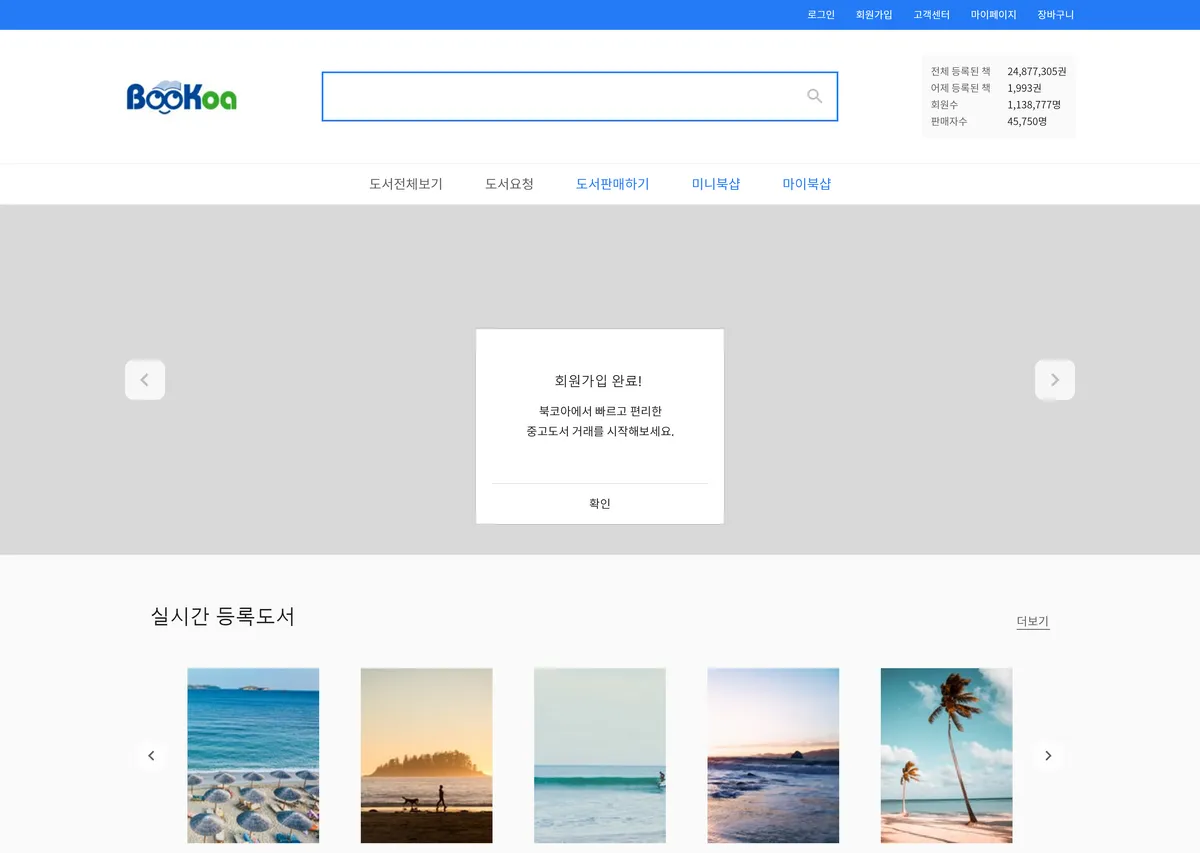The image size is (1200, 853).
Task: Select the 도서요청 menu item
Action: point(509,184)
